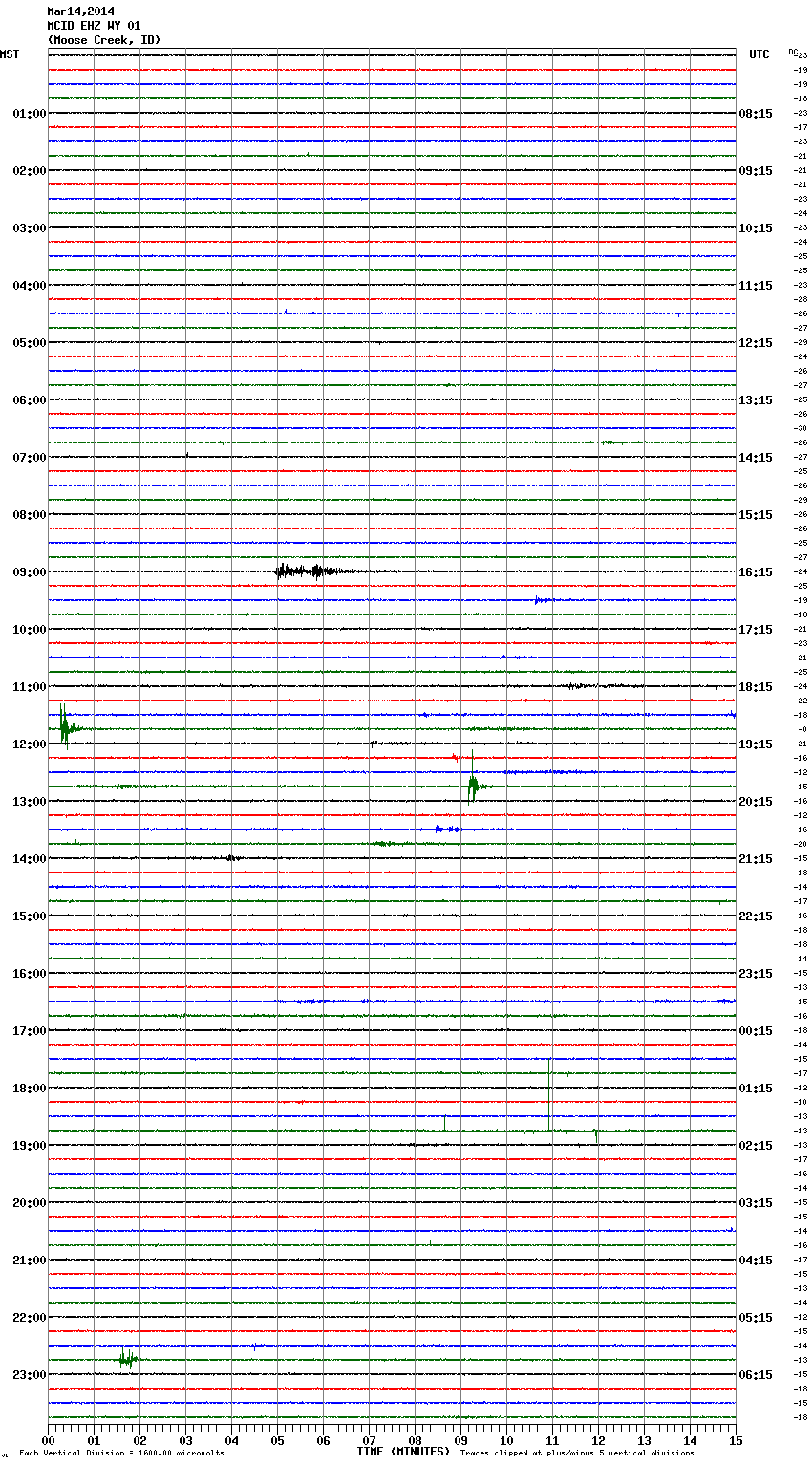Select minute 10 on the time axis

506,1440
